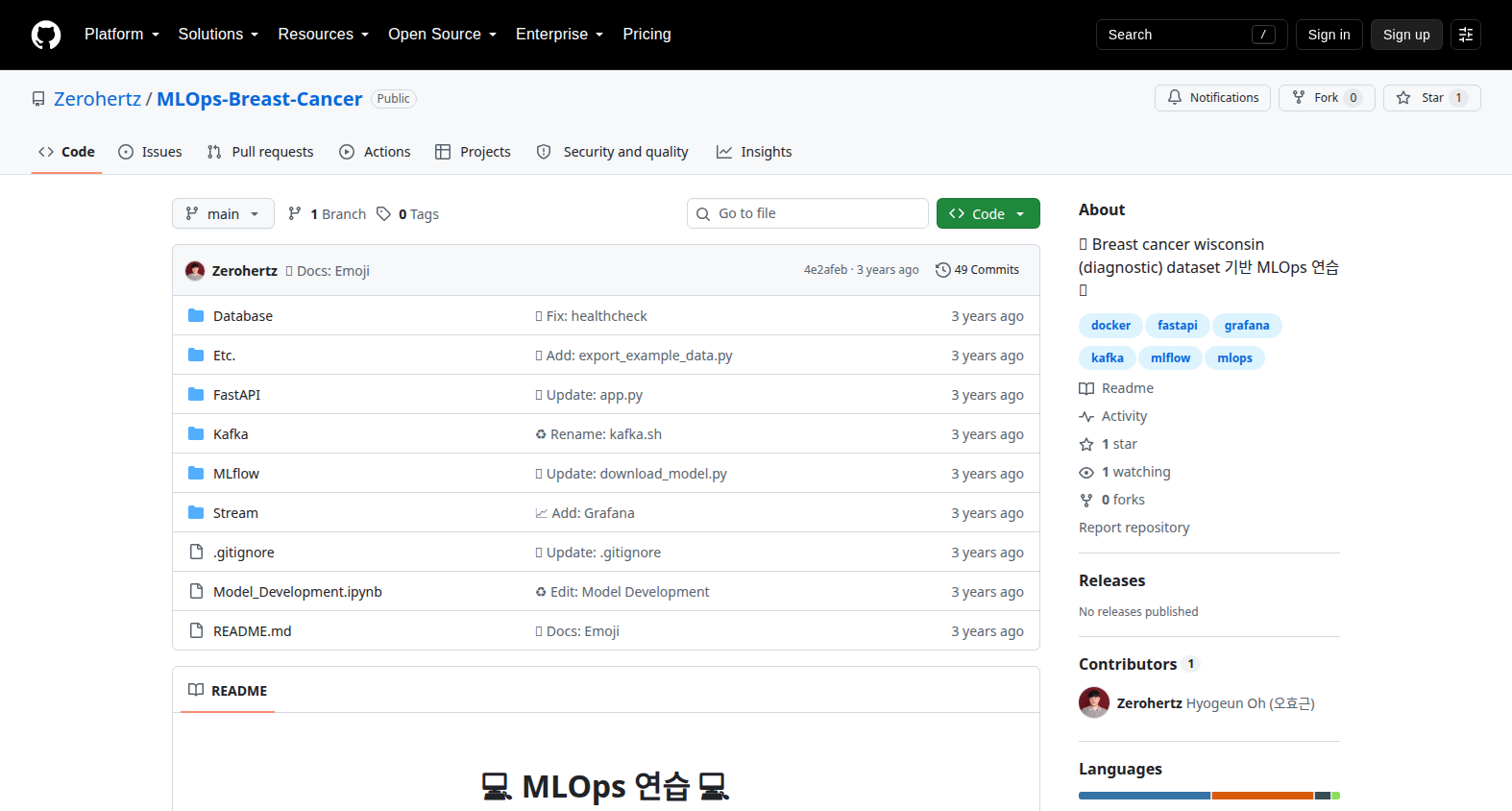Switch to the Code tab

(66, 152)
